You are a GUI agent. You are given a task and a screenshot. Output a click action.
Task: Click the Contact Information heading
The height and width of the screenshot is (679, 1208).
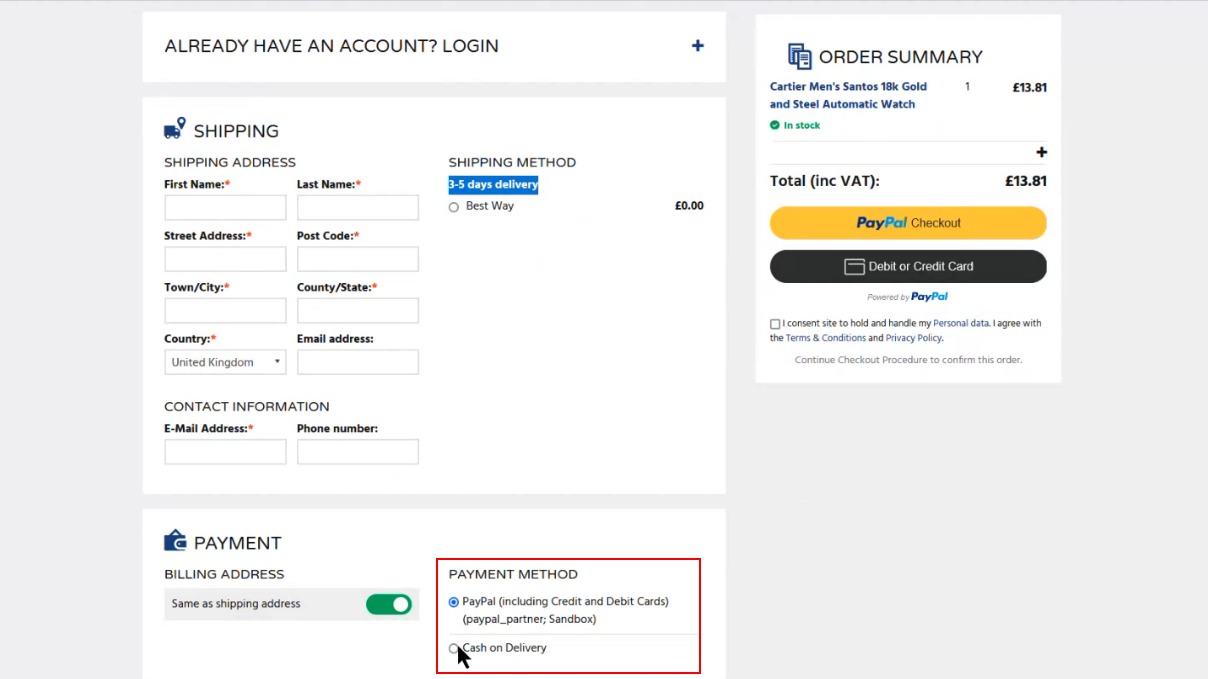[247, 406]
